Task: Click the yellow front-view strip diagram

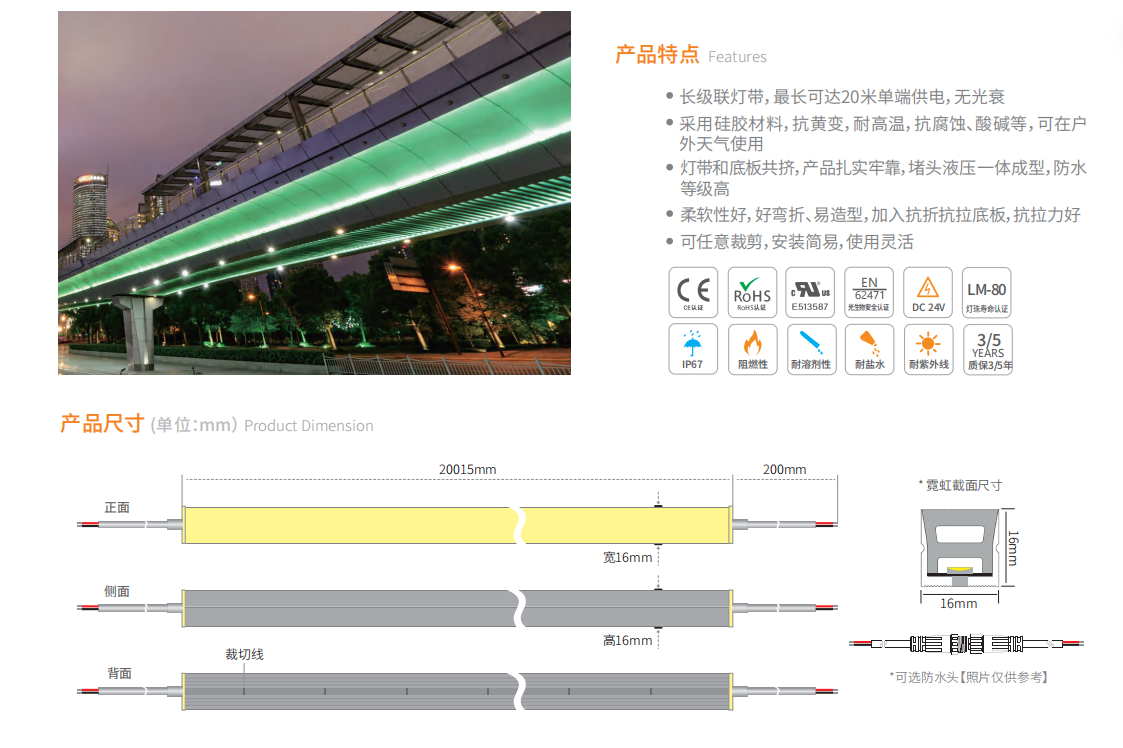Action: pyautogui.click(x=458, y=524)
